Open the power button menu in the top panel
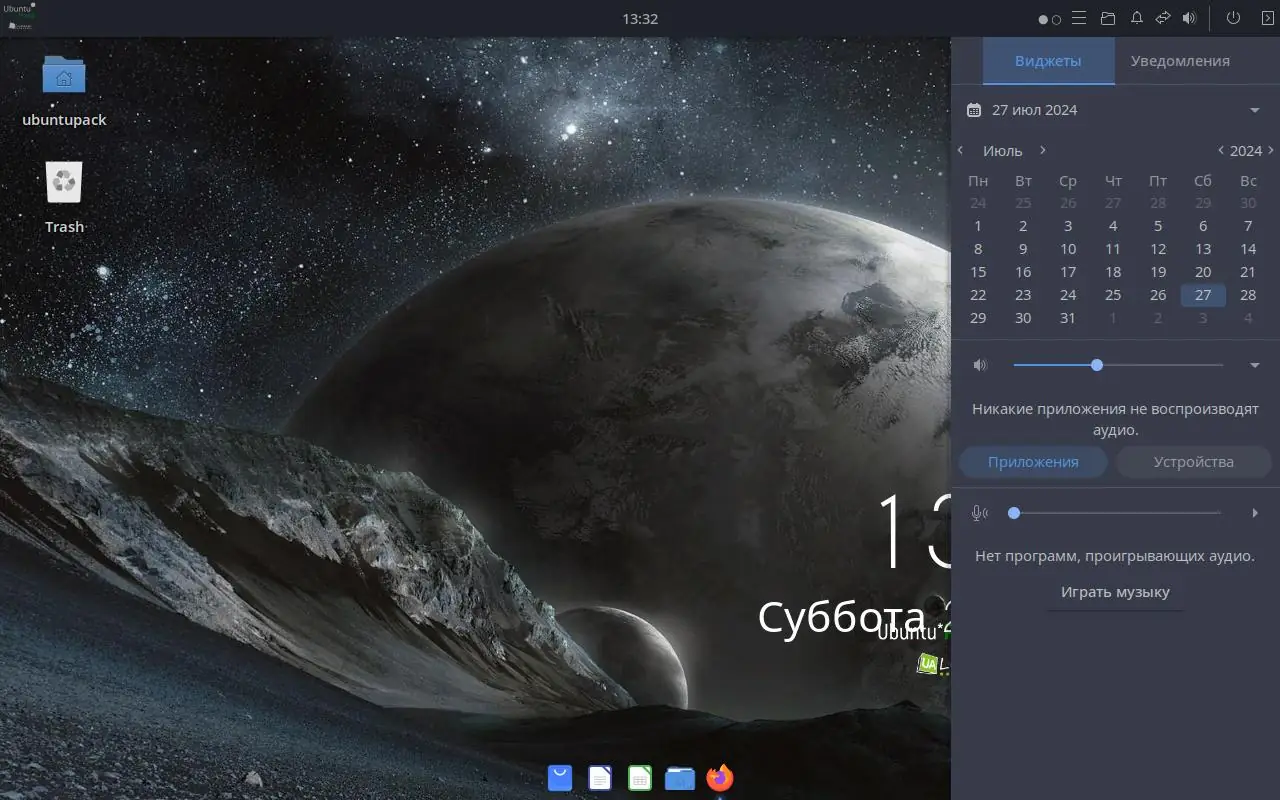This screenshot has width=1280, height=800. click(x=1233, y=18)
